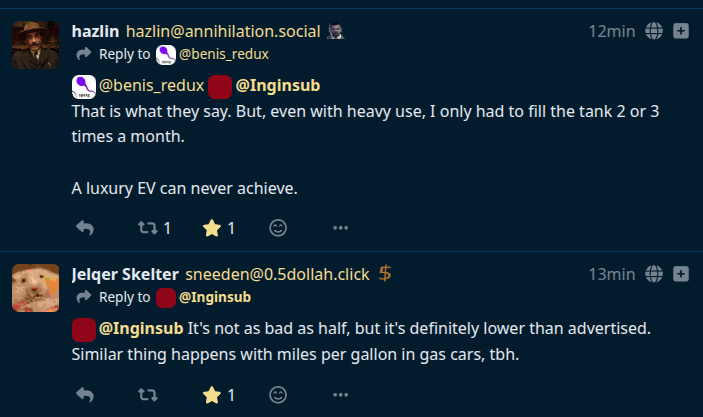Toggle favorite star on Jelqer Skelter's post
Screen dimensions: 703x417
click(211, 395)
